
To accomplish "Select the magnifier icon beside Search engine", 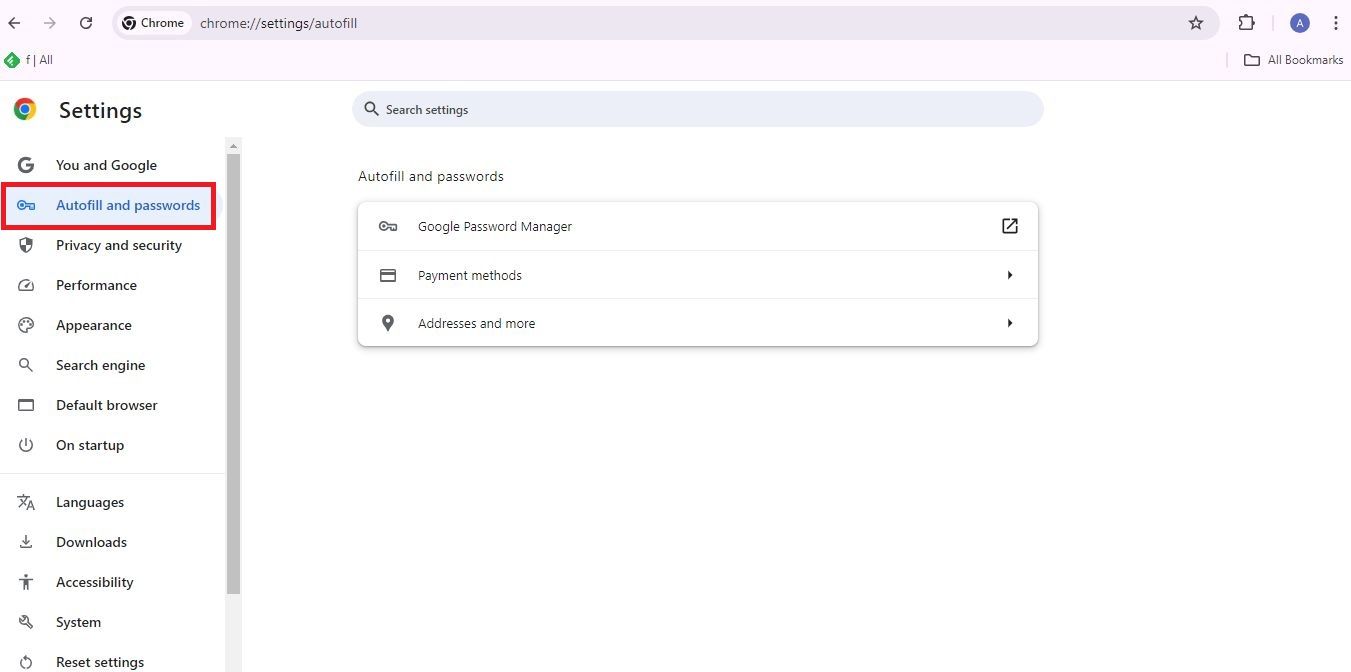I will coord(26,365).
